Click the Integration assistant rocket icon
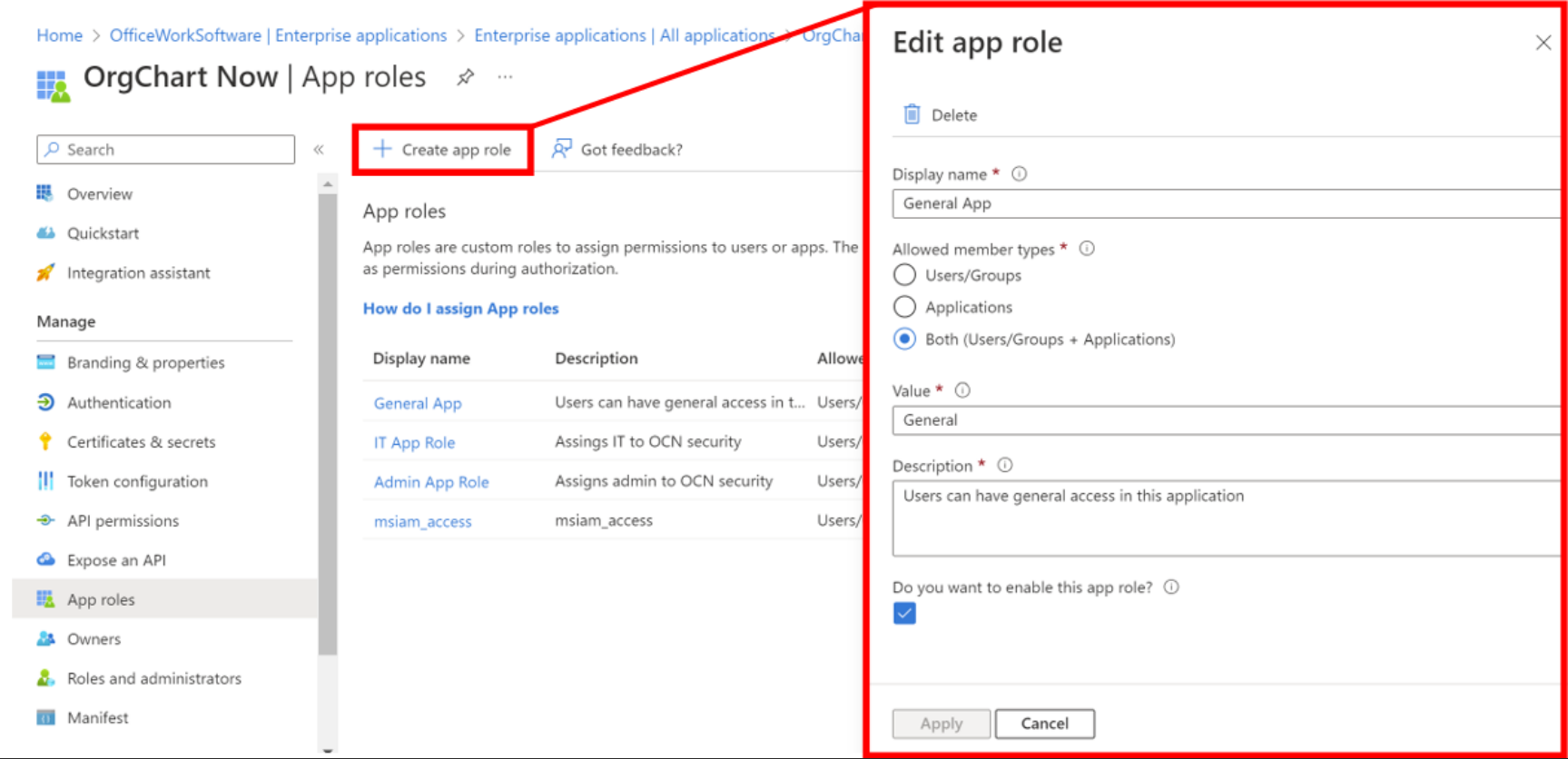 tap(45, 272)
